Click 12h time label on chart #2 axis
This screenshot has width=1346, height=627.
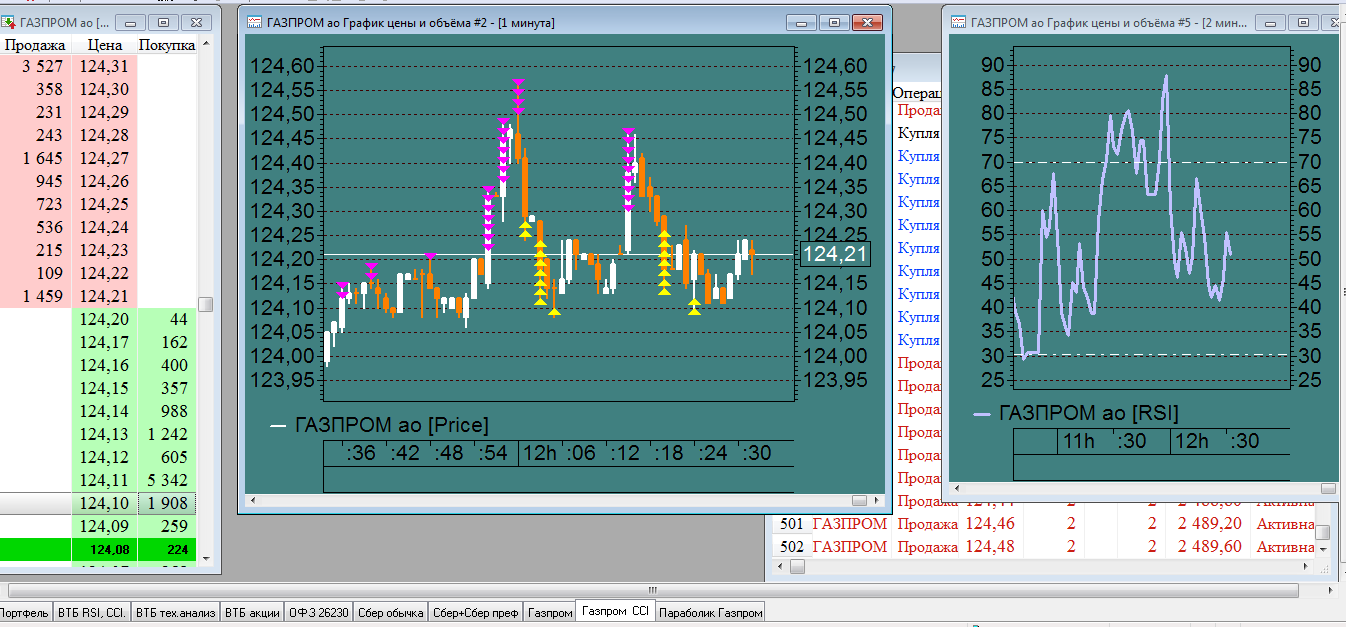pos(540,453)
